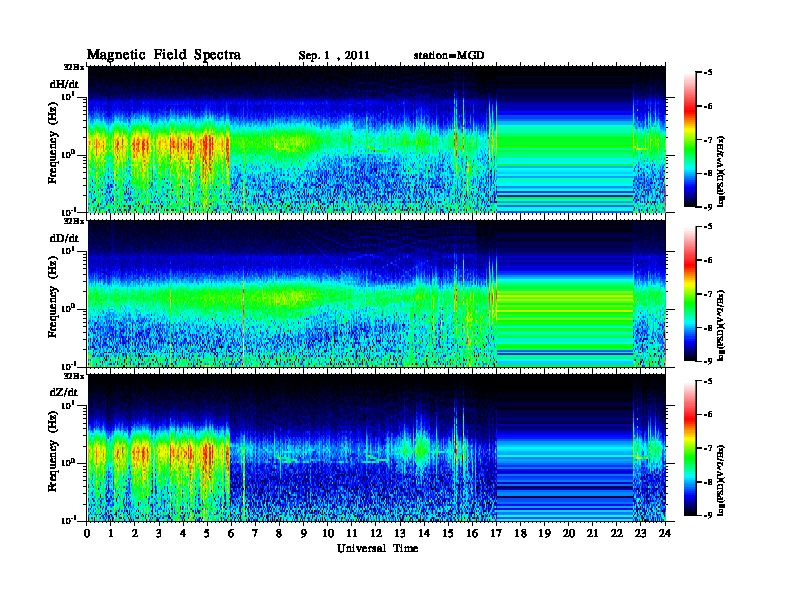The width and height of the screenshot is (792, 612).
Task: Click the hour "24" tick label
Action: tap(665, 533)
